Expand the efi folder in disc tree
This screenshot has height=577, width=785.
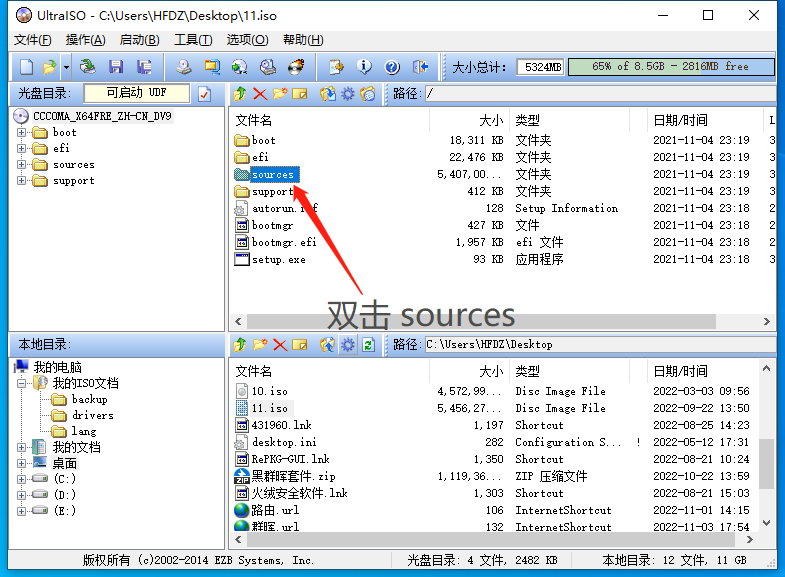pyautogui.click(x=21, y=148)
